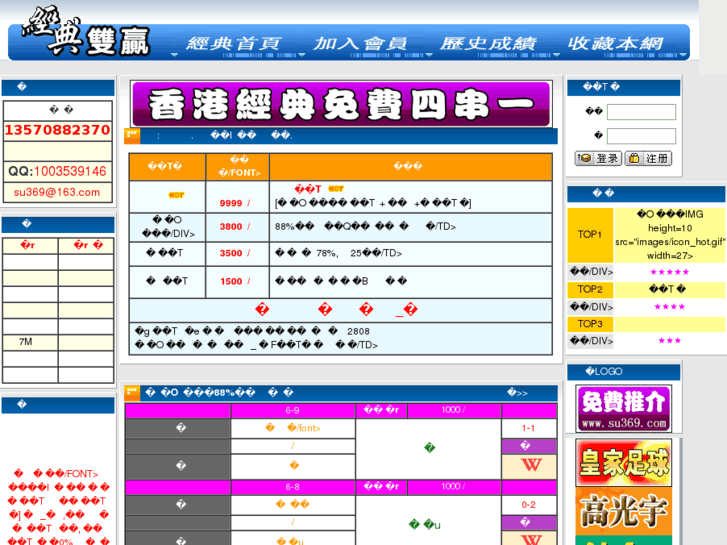
Task: Click the HOT icon in first table row
Action: click(x=176, y=195)
